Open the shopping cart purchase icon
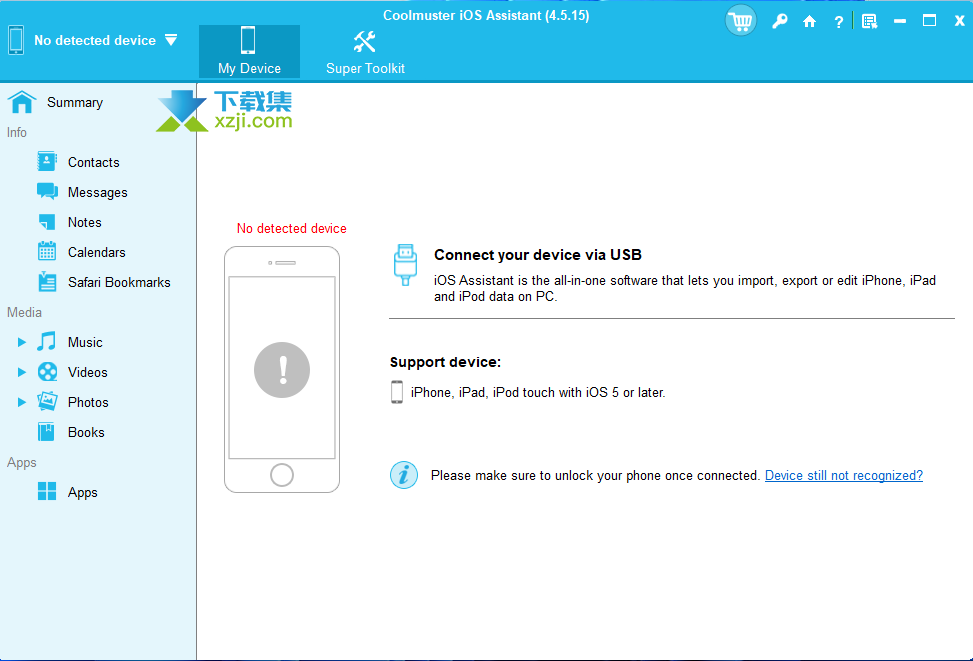 740,21
